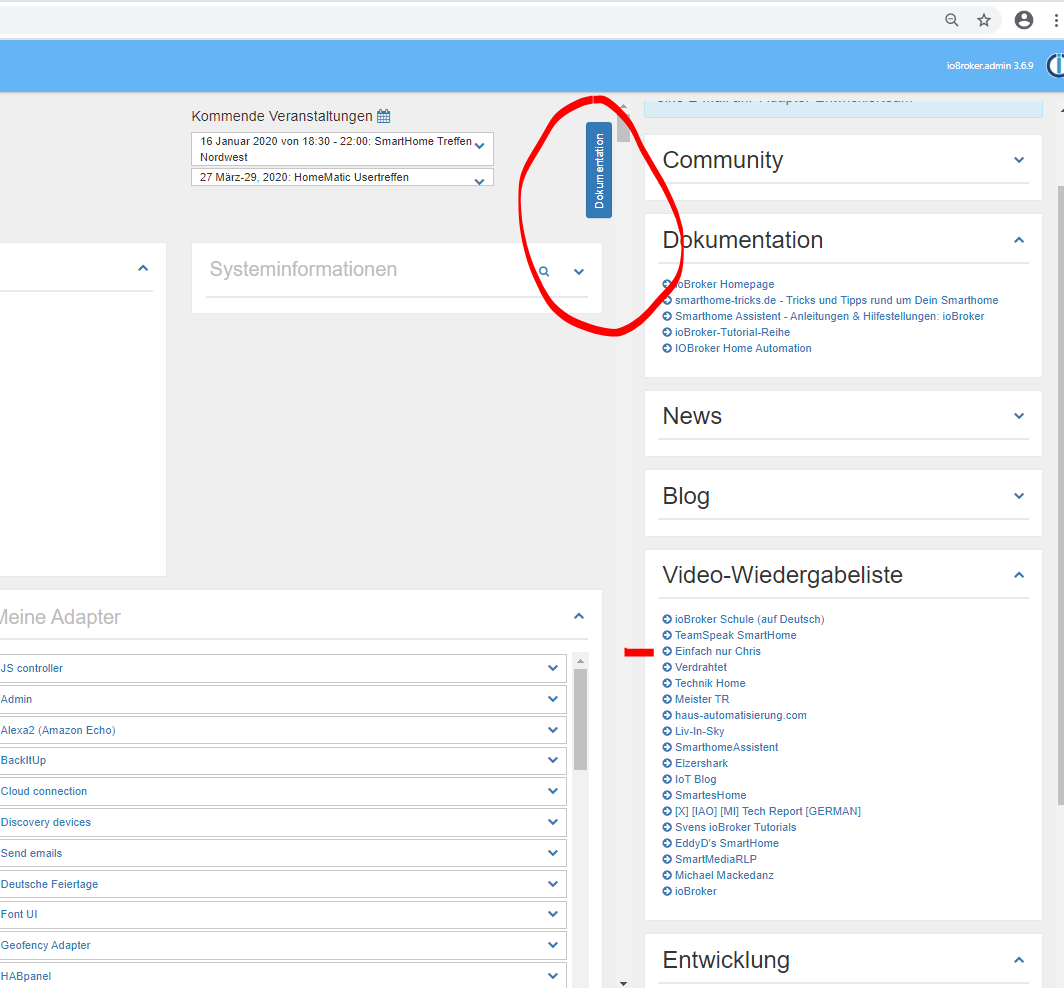Image resolution: width=1064 pixels, height=988 pixels.
Task: Collapse the Dokumentation section
Action: pyautogui.click(x=1019, y=240)
